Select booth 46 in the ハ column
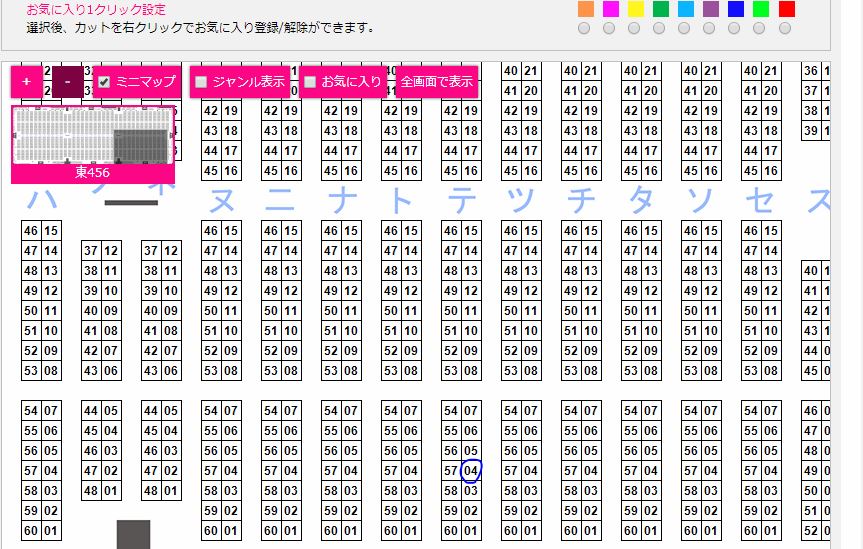The width and height of the screenshot is (863, 549). [x=31, y=231]
